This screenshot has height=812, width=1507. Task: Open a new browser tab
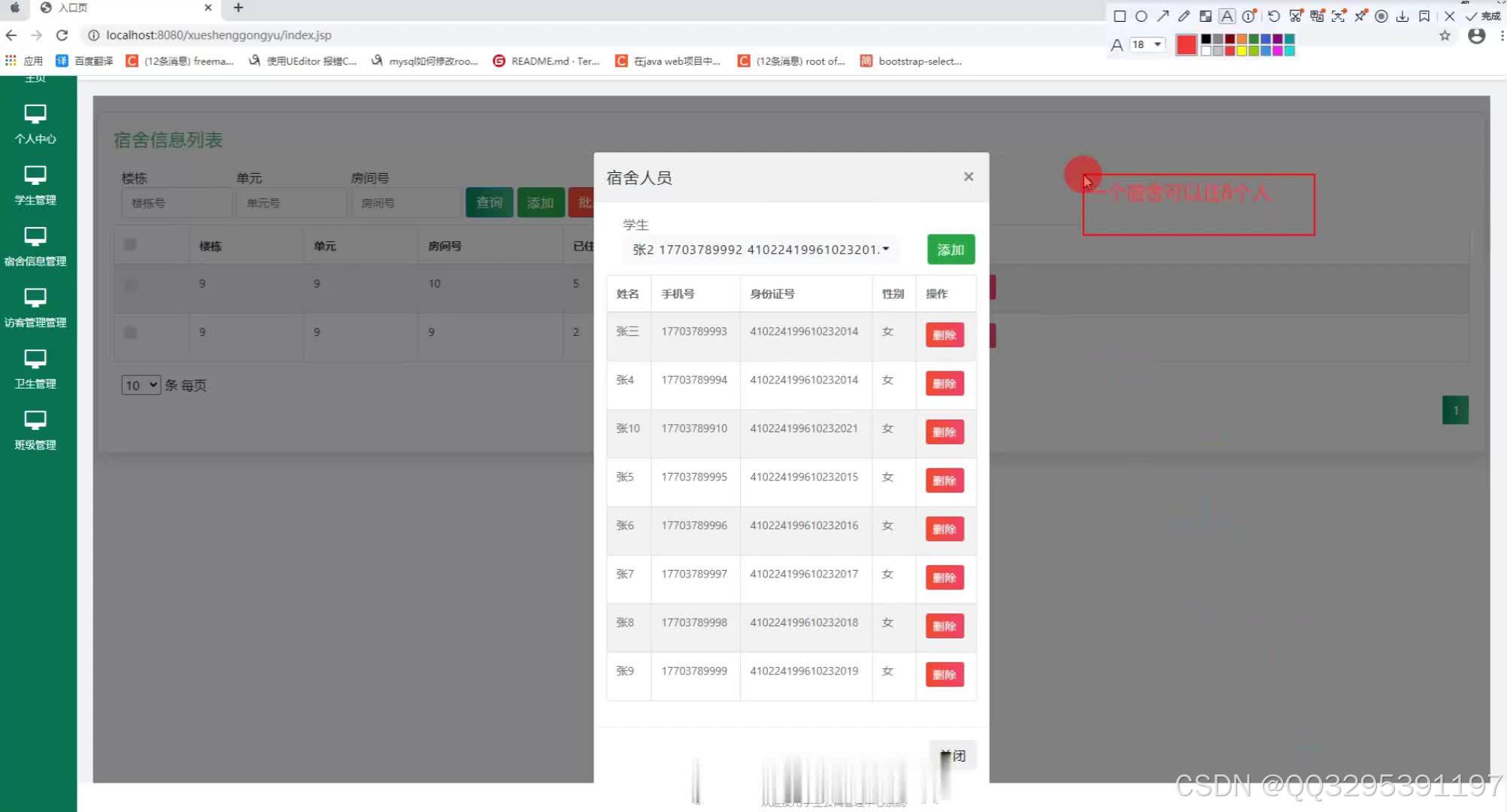click(x=238, y=8)
